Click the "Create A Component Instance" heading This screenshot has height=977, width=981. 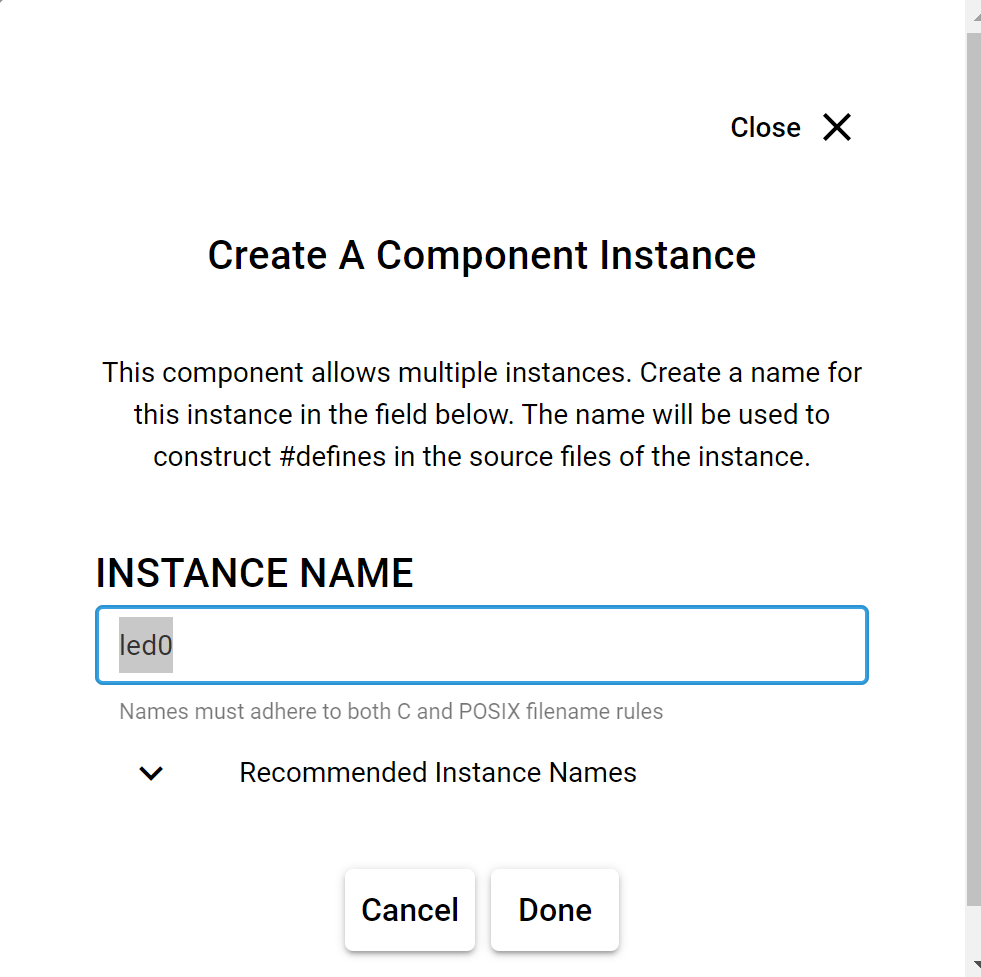click(x=482, y=255)
